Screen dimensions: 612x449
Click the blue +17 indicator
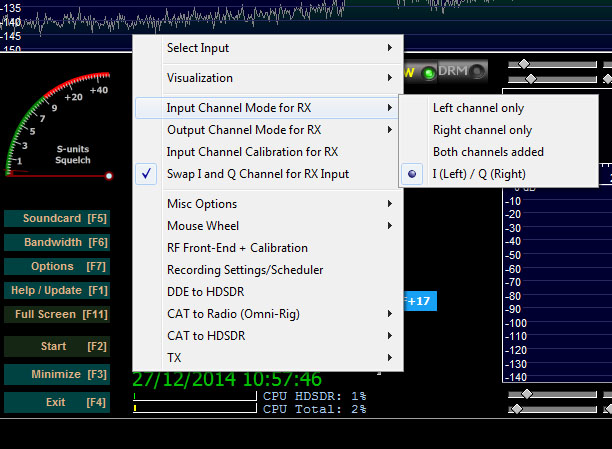[420, 301]
